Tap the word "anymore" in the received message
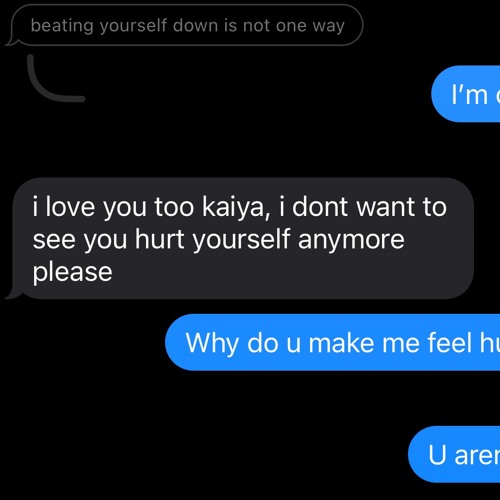The height and width of the screenshot is (500, 500). point(351,240)
